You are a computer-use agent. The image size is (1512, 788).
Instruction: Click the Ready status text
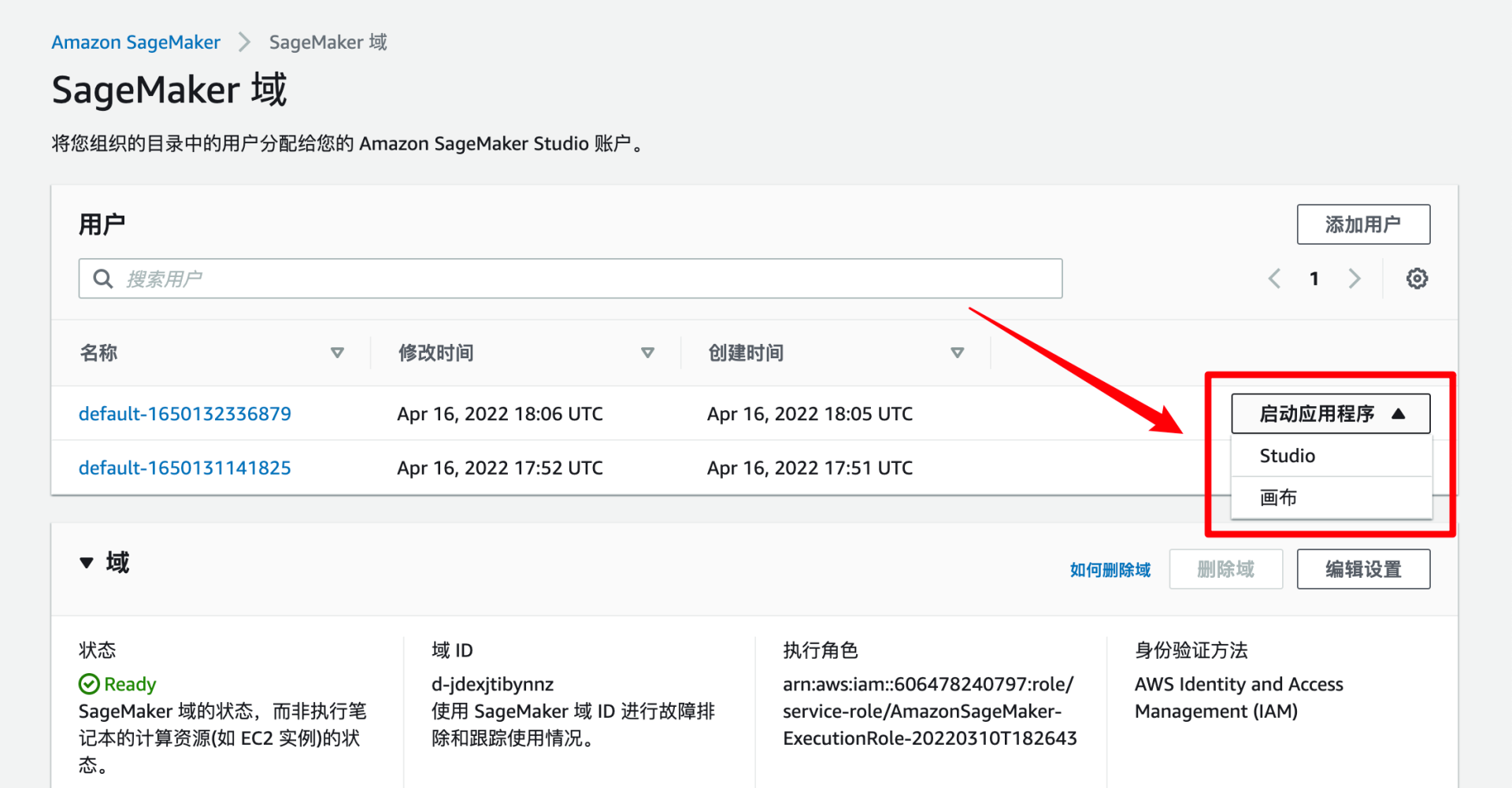(x=130, y=684)
